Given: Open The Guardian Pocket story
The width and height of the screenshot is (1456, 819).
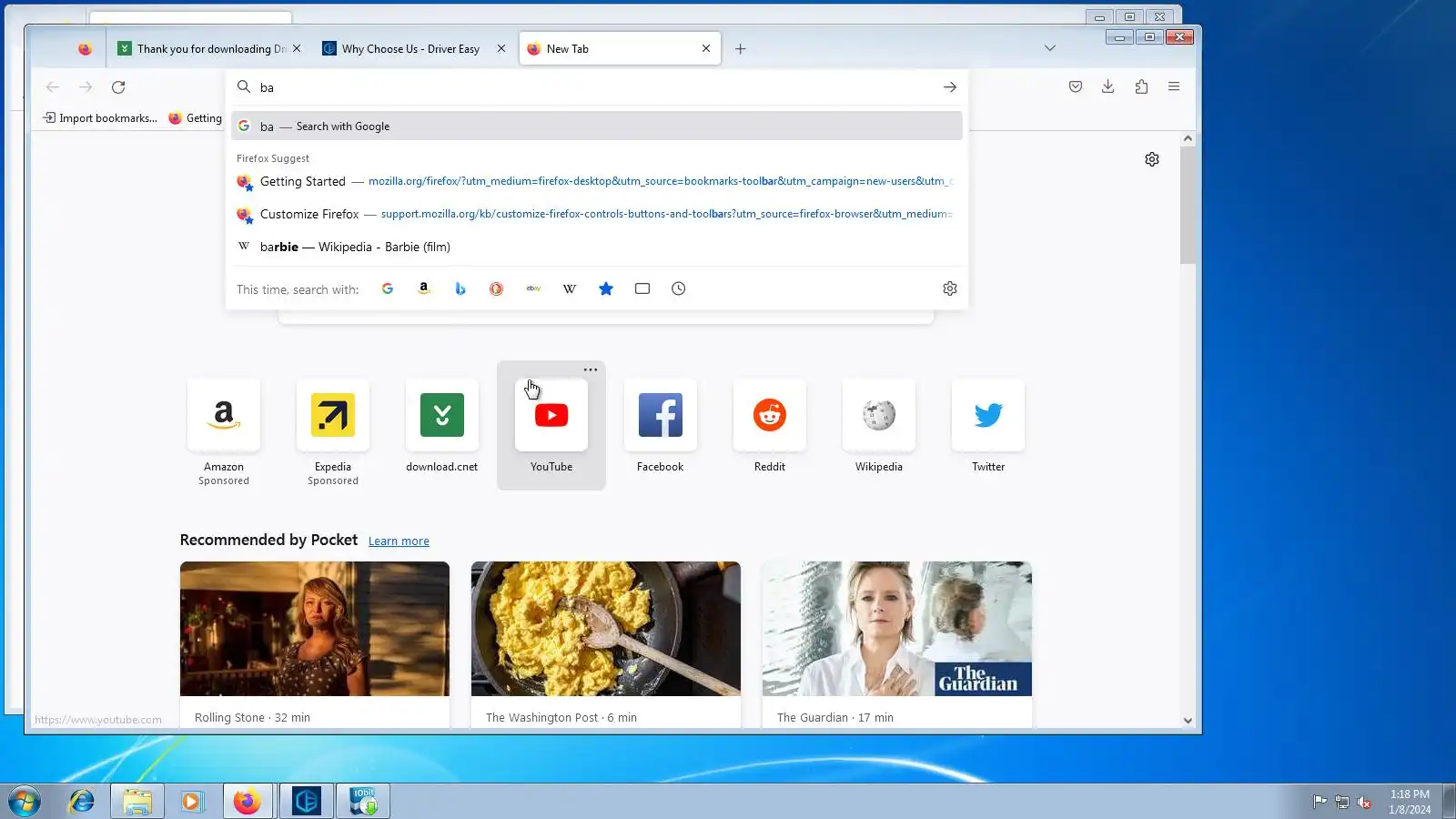Looking at the screenshot, I should pyautogui.click(x=897, y=644).
